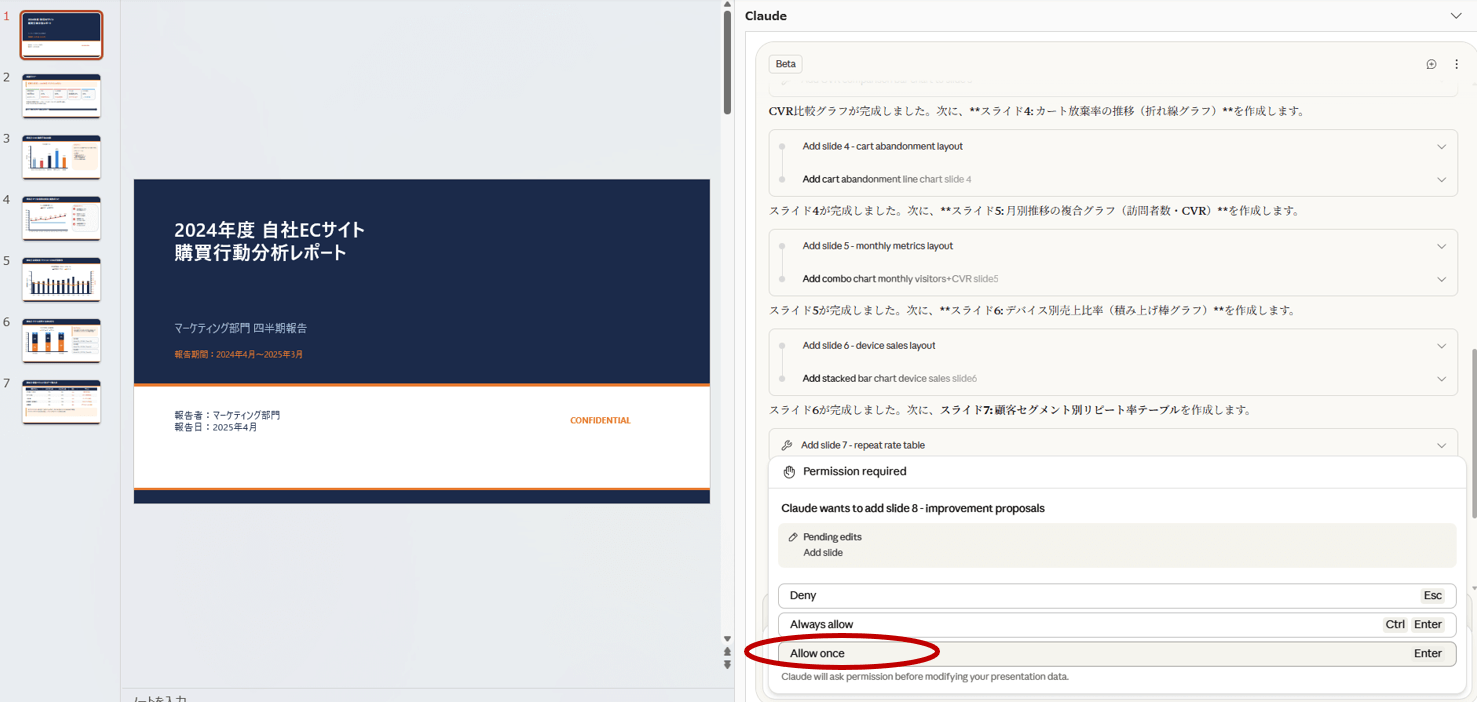Screen dimensions: 1477x702
Task: Click the previous slide double-arrow icon
Action: click(727, 652)
